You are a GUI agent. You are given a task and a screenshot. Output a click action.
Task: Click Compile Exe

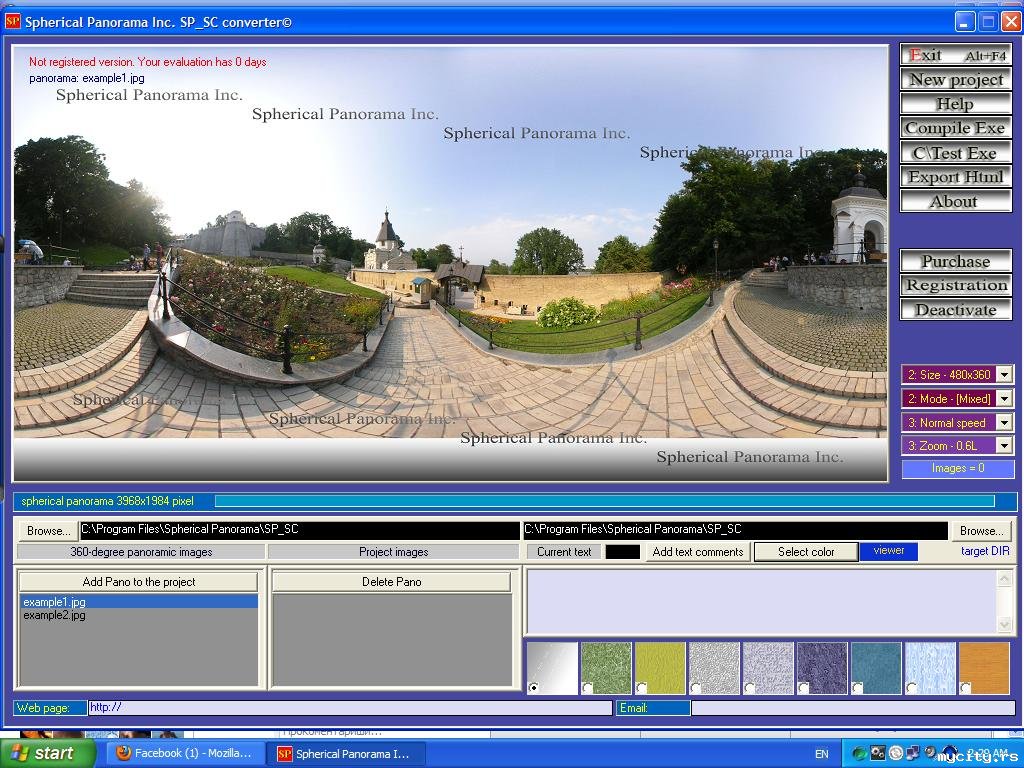pos(956,128)
